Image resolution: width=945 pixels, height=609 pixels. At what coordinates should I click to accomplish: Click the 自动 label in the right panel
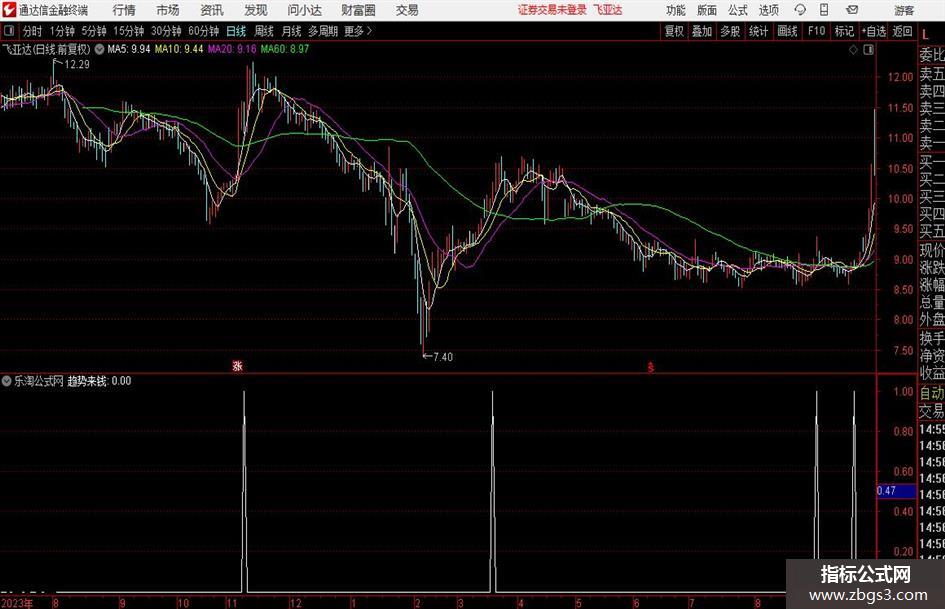click(x=932, y=393)
